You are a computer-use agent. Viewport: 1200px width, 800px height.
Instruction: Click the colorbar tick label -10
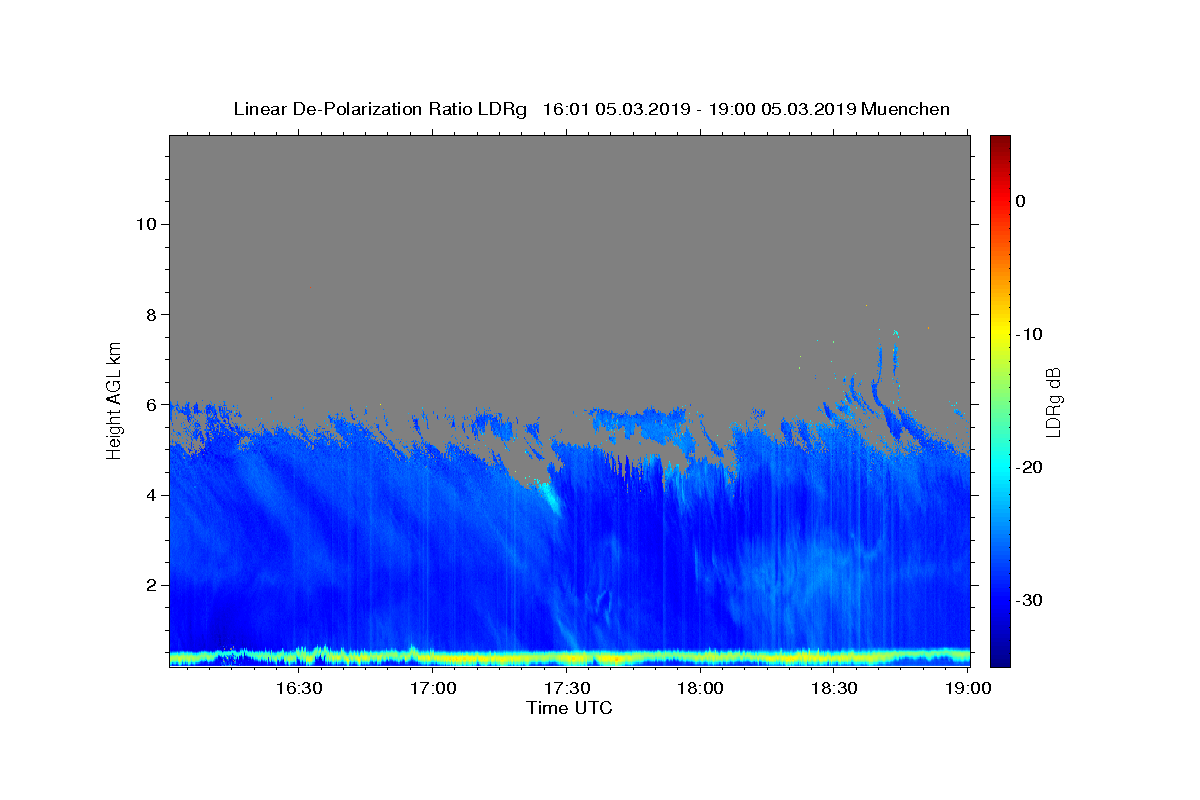[1029, 334]
